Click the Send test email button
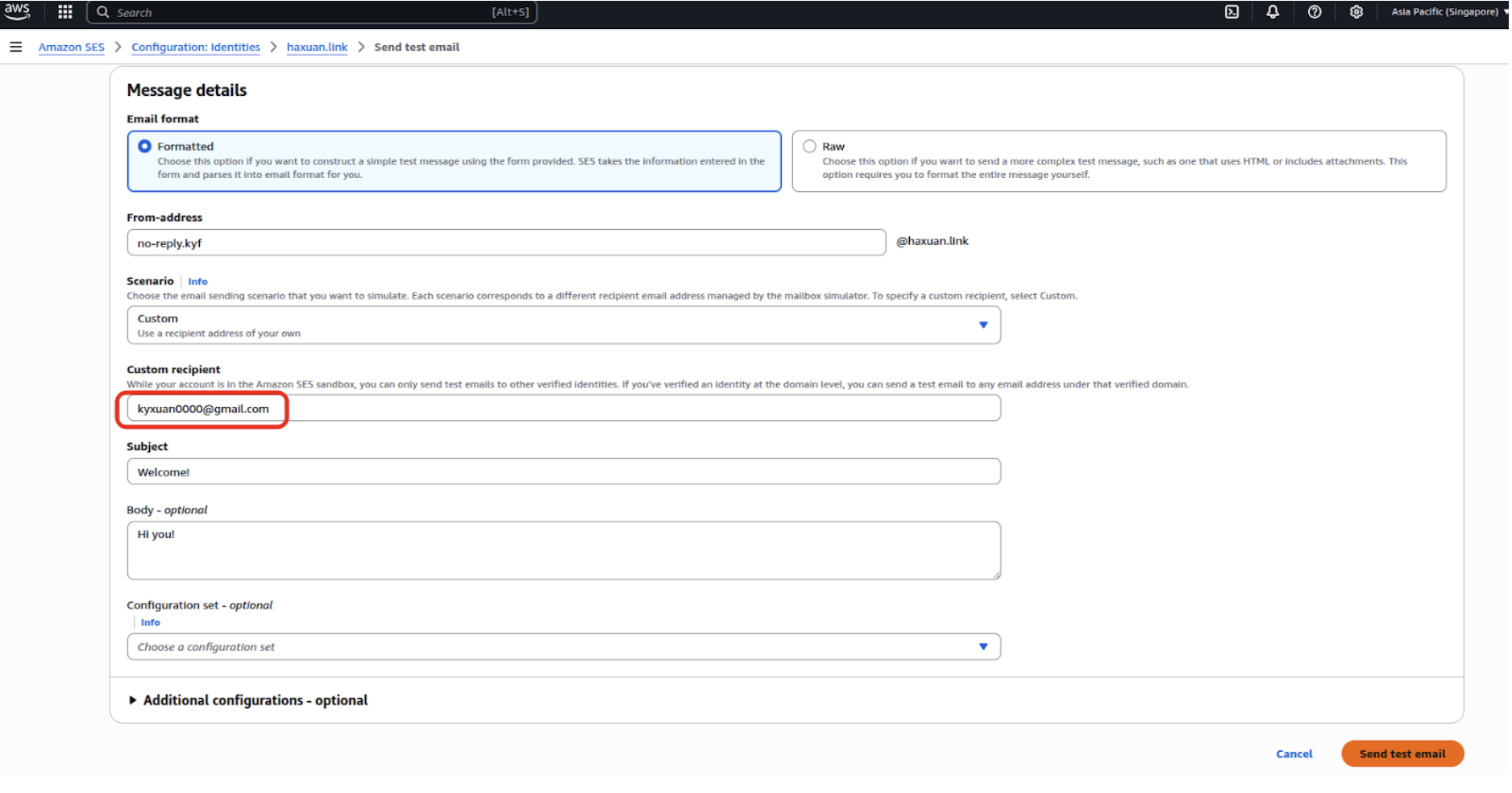1512x793 pixels. click(x=1402, y=754)
